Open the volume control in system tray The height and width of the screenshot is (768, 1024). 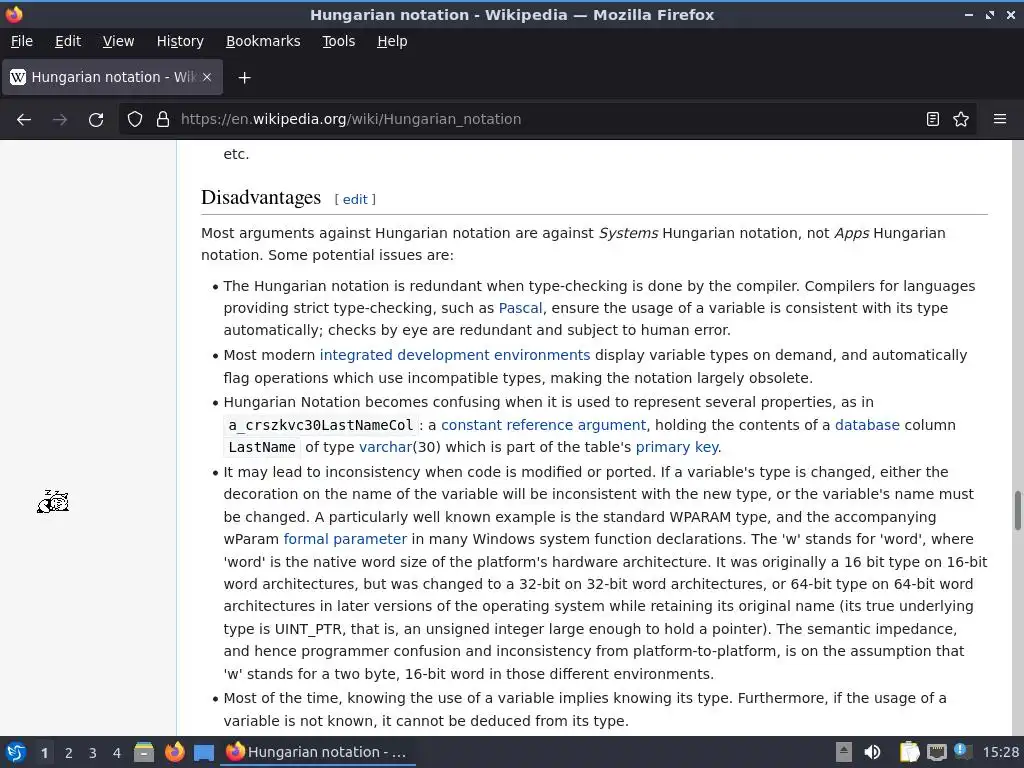872,752
